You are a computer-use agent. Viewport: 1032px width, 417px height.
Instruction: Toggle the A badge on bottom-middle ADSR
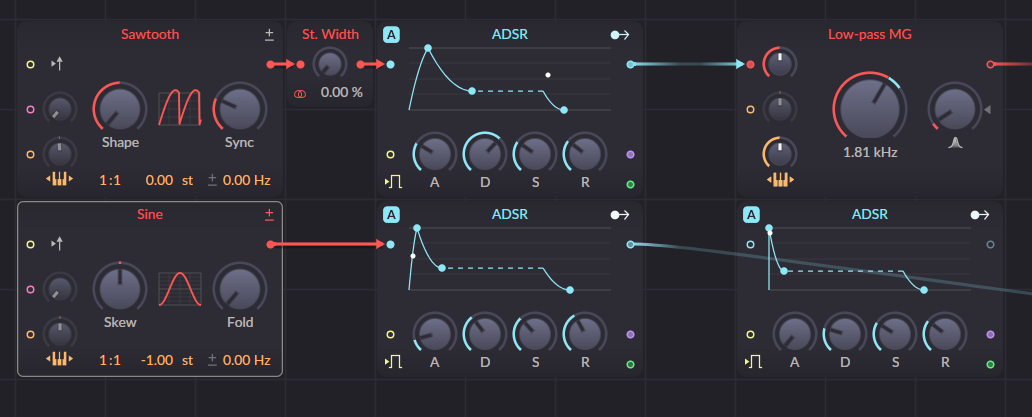[x=392, y=214]
